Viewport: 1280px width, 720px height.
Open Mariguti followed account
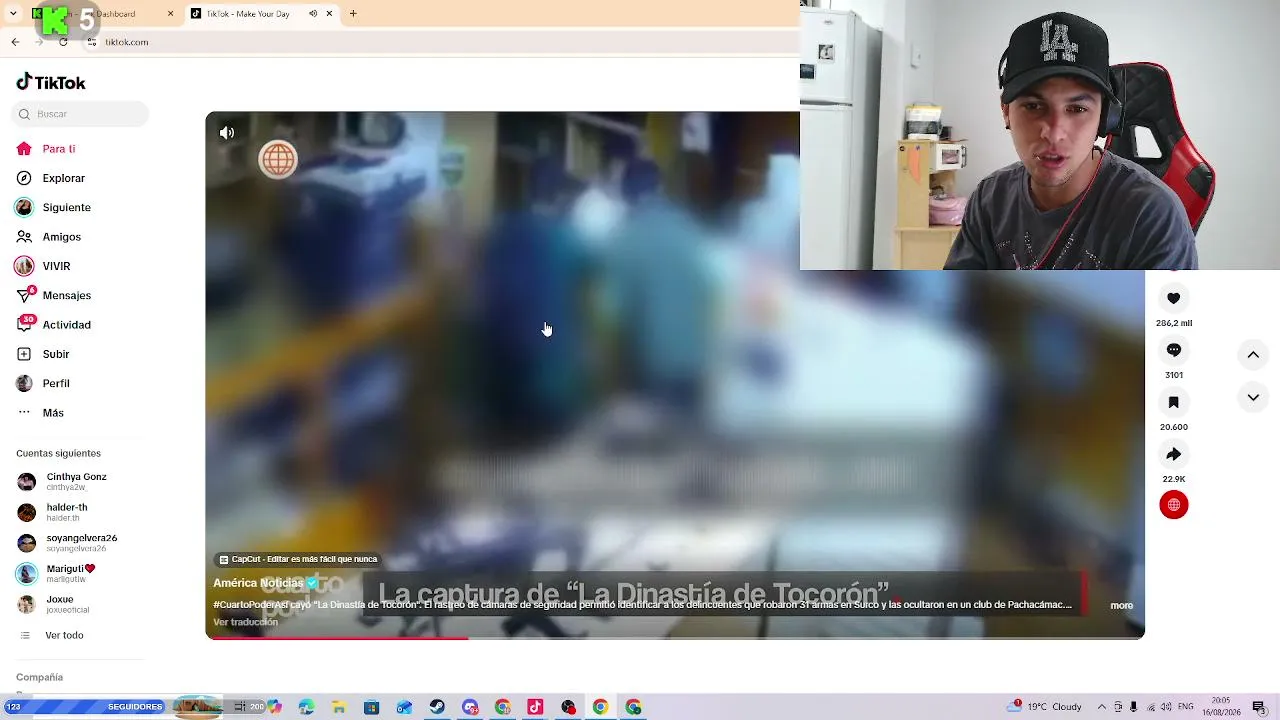[x=56, y=573]
